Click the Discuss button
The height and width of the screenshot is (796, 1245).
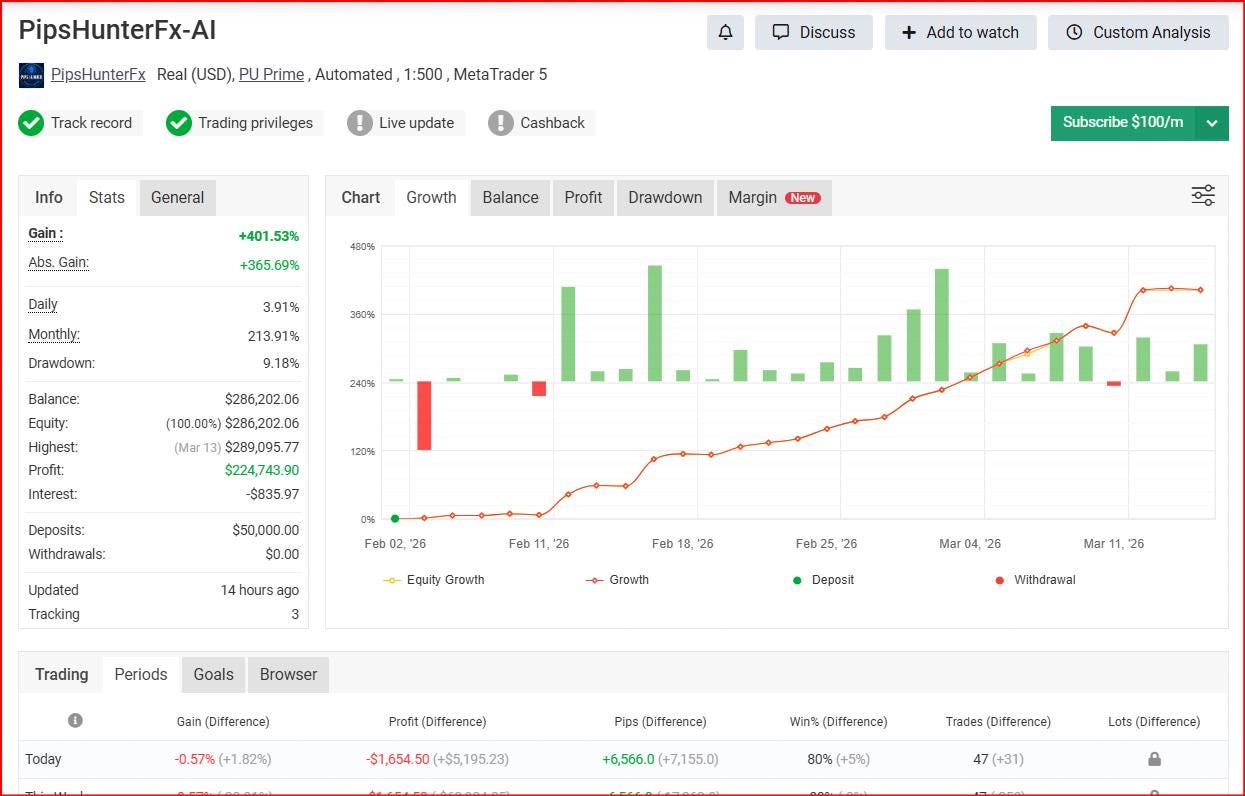point(814,32)
